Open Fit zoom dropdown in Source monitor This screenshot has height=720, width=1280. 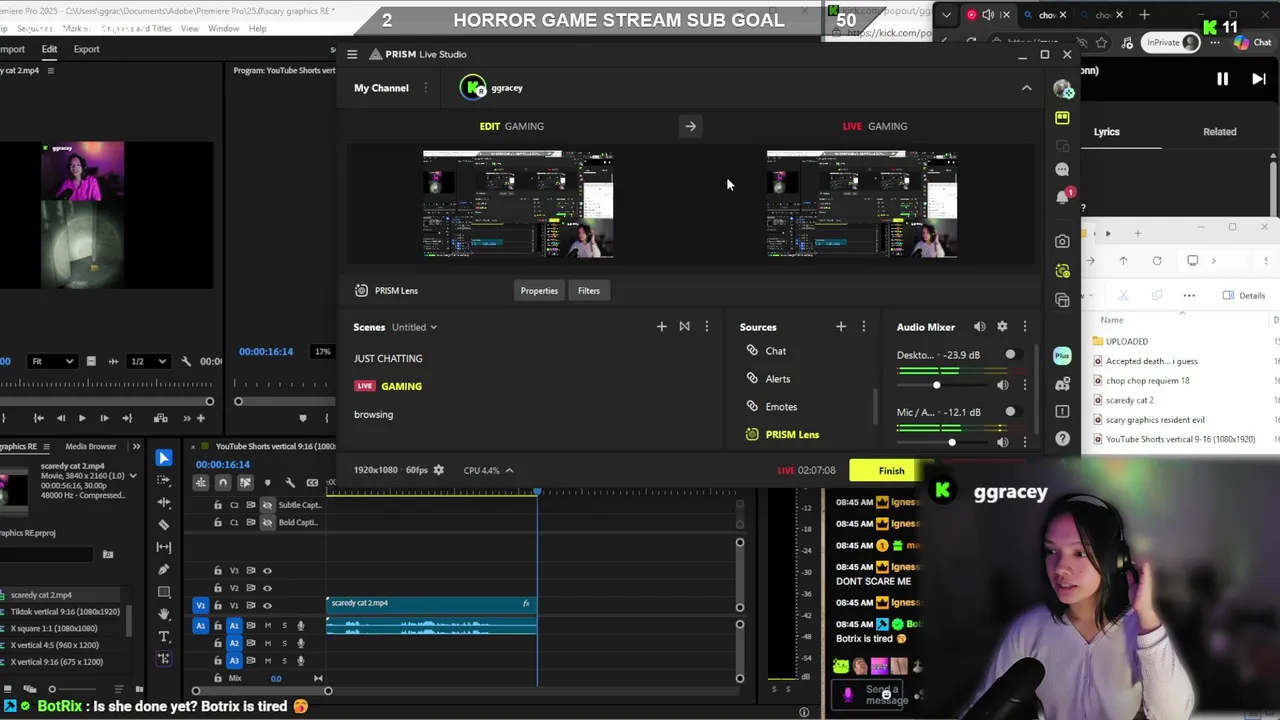tap(55, 361)
